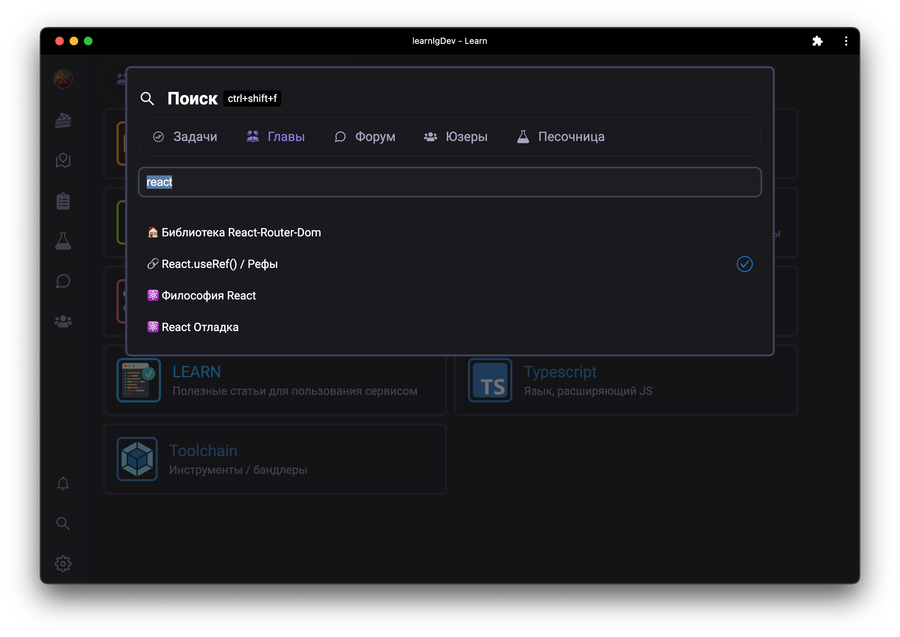Open the chat bubble forum sidebar icon

(x=63, y=282)
